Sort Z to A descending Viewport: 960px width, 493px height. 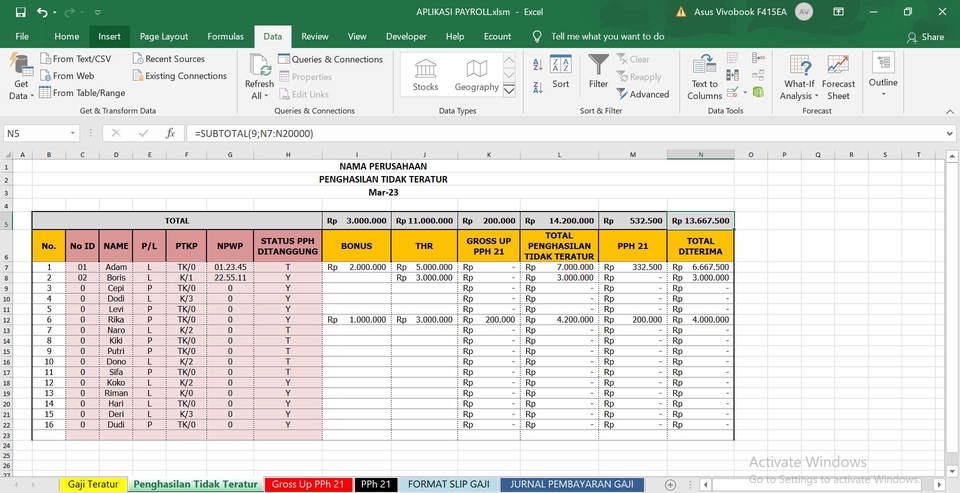pyautogui.click(x=538, y=87)
